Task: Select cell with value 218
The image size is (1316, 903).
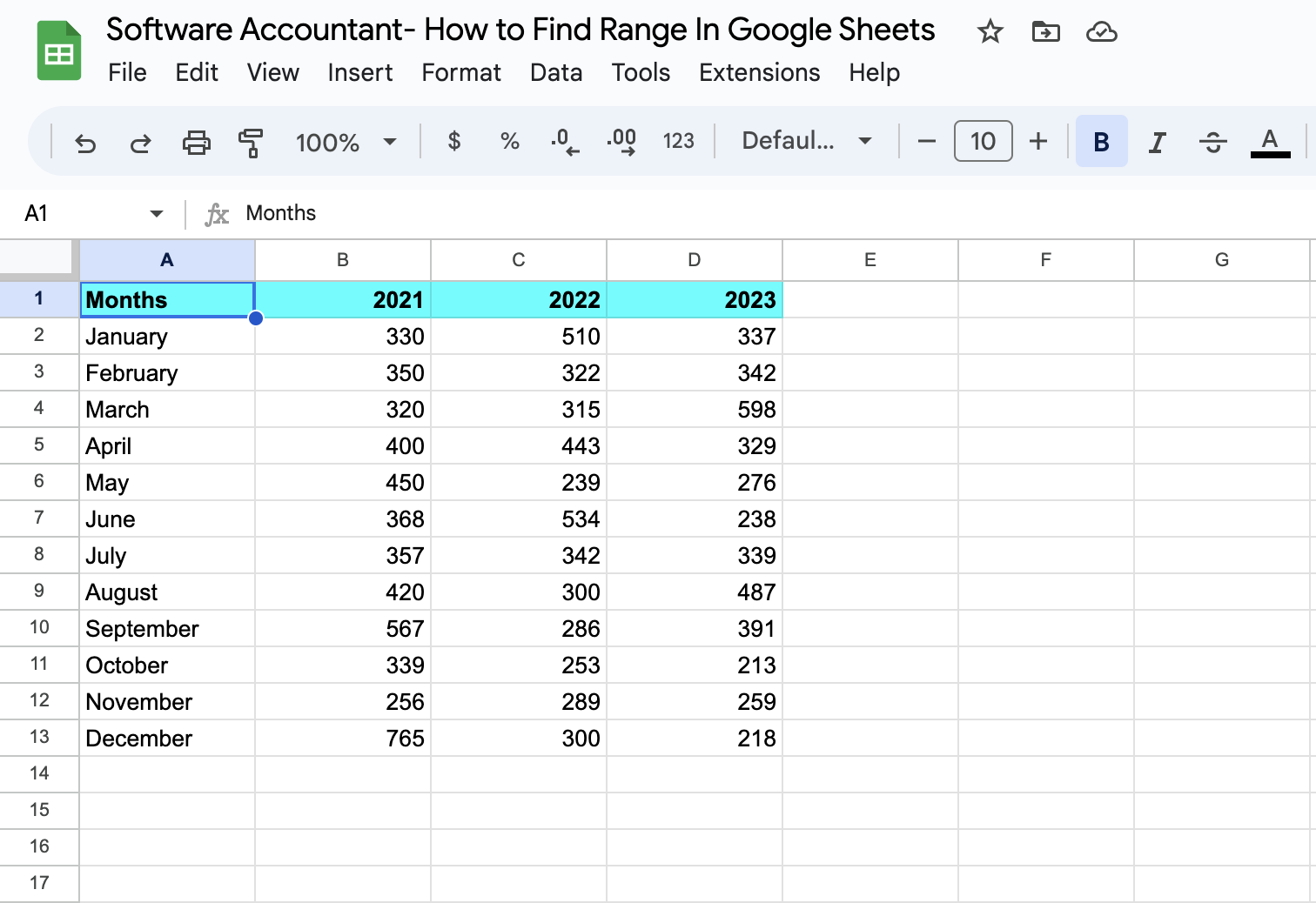Action: pyautogui.click(x=695, y=739)
